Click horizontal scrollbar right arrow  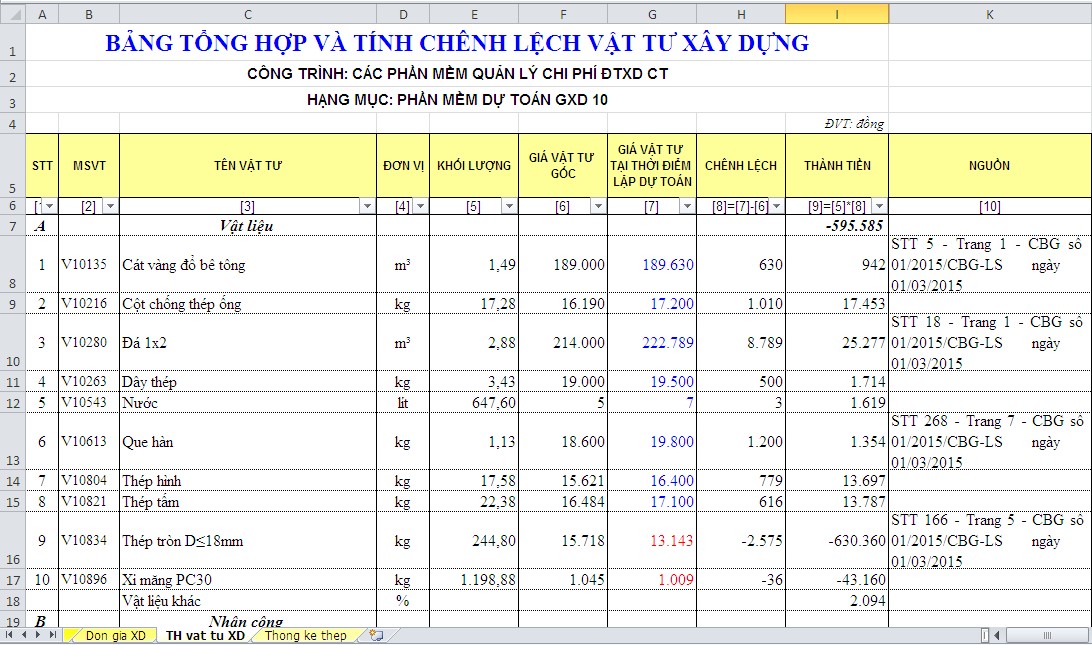coord(1084,635)
